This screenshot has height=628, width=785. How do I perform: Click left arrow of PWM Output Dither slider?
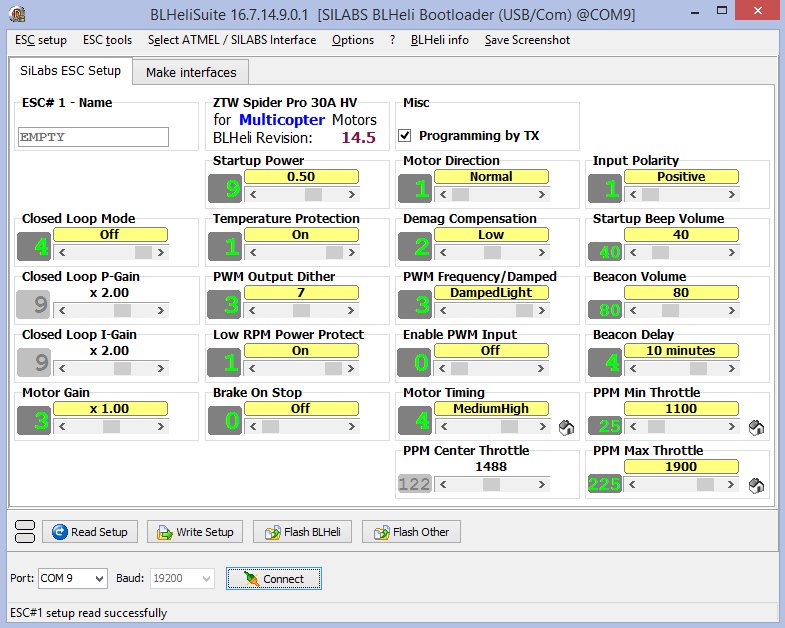252,310
